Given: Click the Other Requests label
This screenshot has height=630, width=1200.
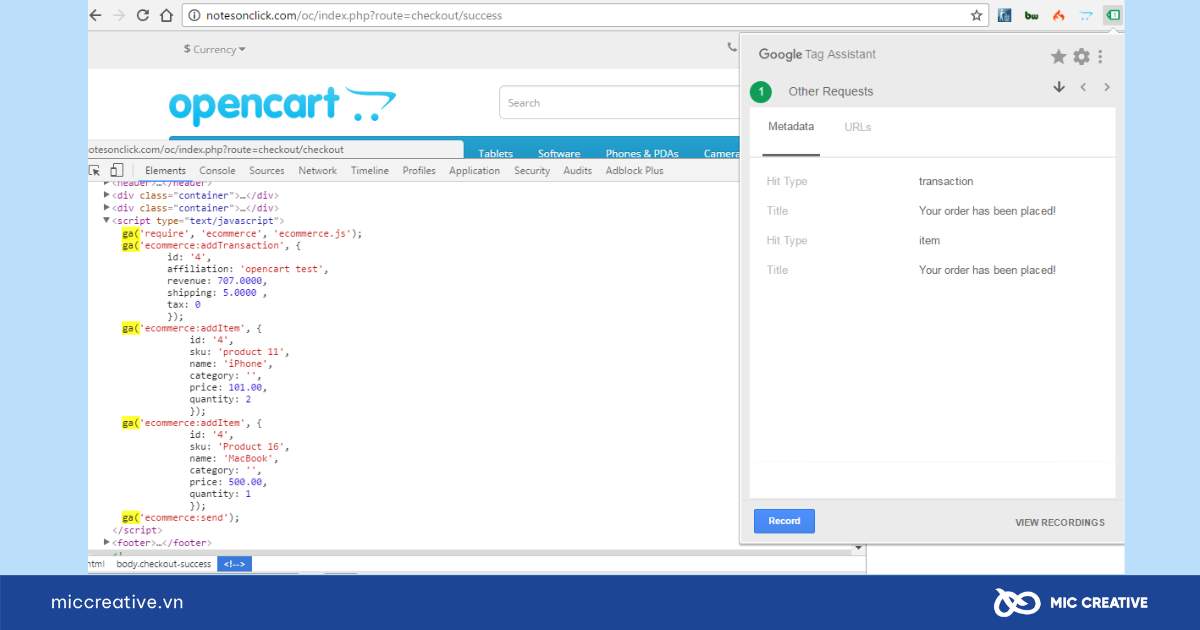Looking at the screenshot, I should pyautogui.click(x=831, y=92).
